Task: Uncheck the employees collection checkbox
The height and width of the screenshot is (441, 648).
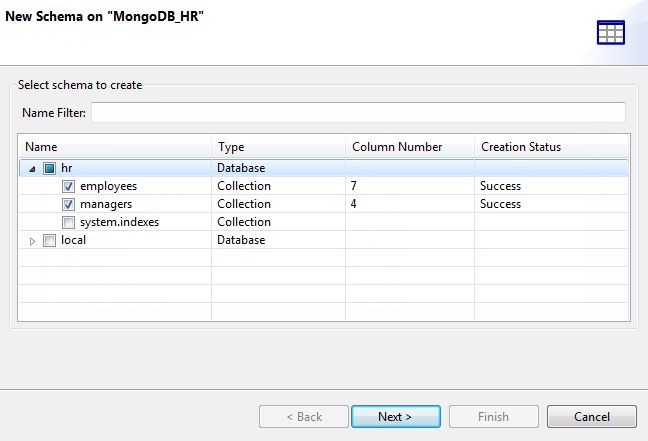Action: [68, 186]
